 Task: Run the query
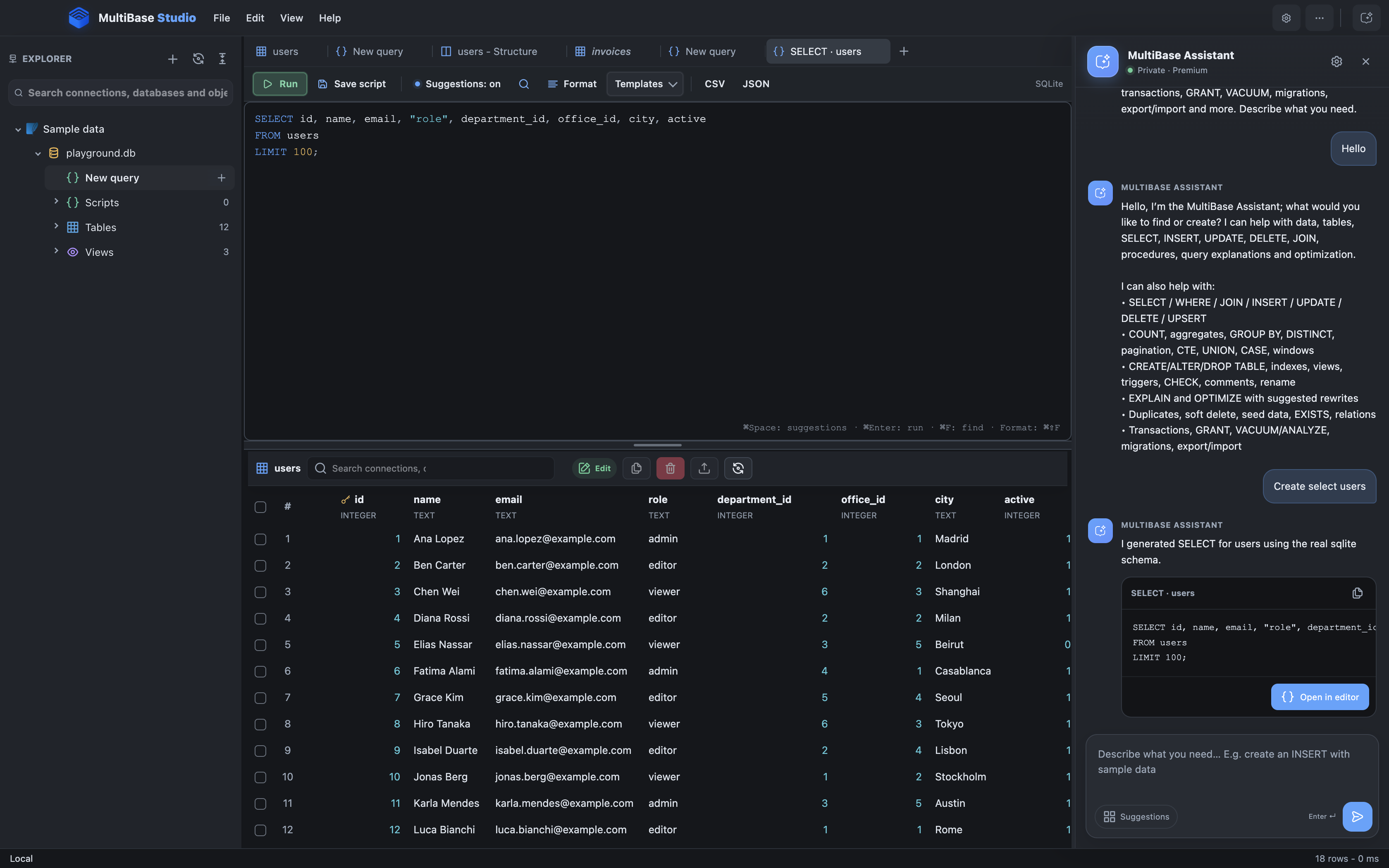280,84
